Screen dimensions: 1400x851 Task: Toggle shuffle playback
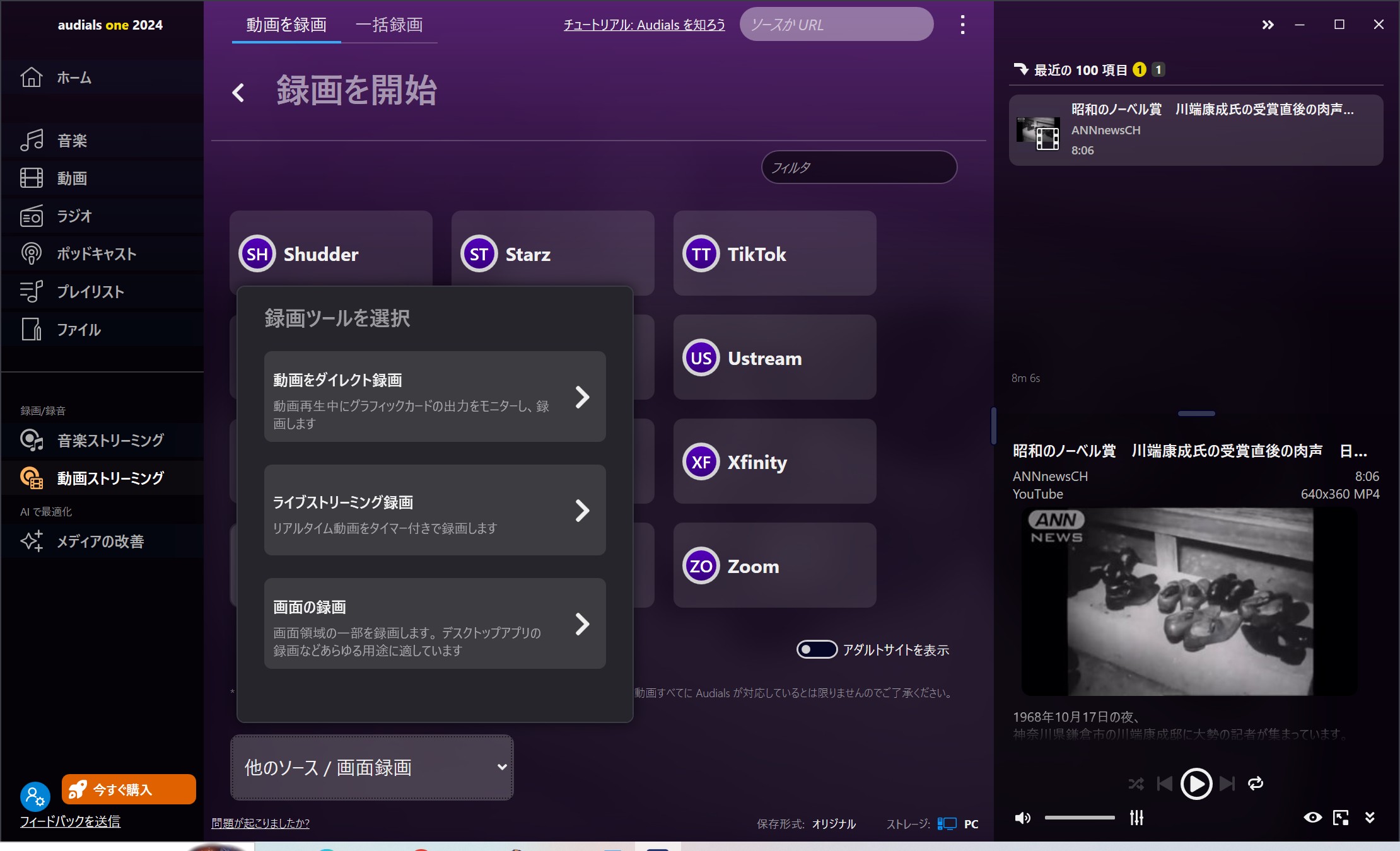click(1136, 784)
